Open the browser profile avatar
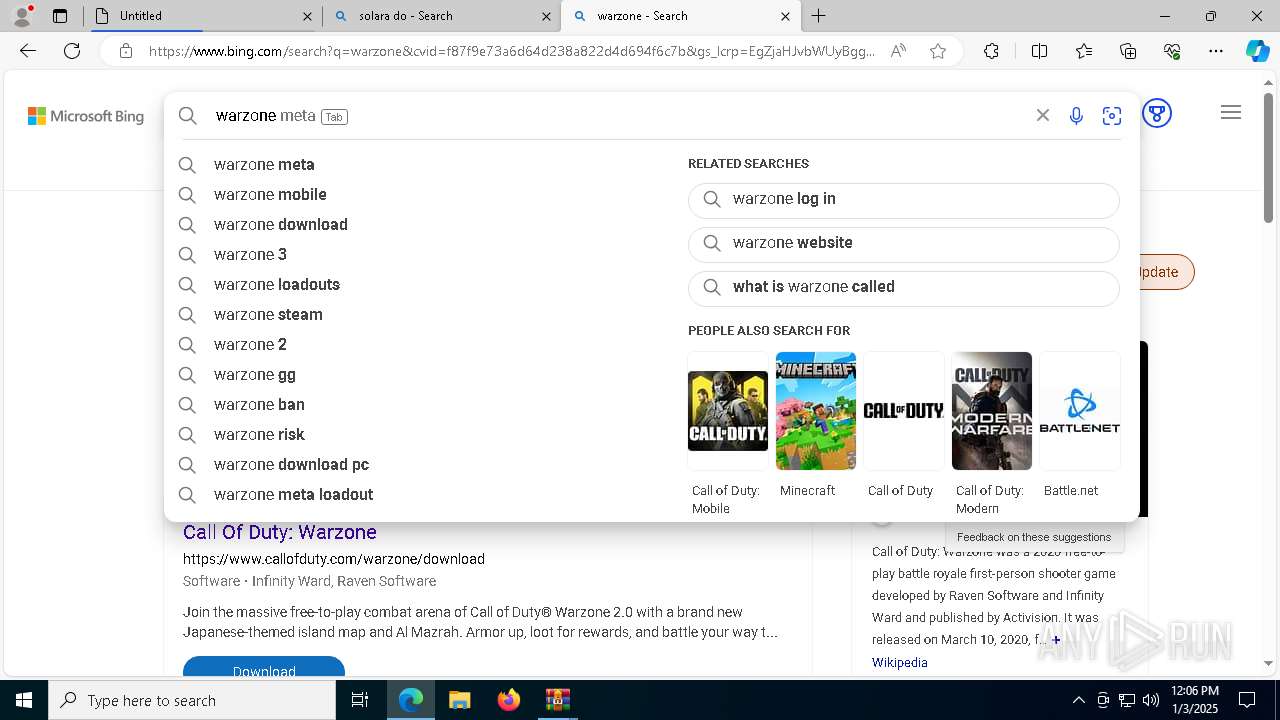 coord(22,16)
